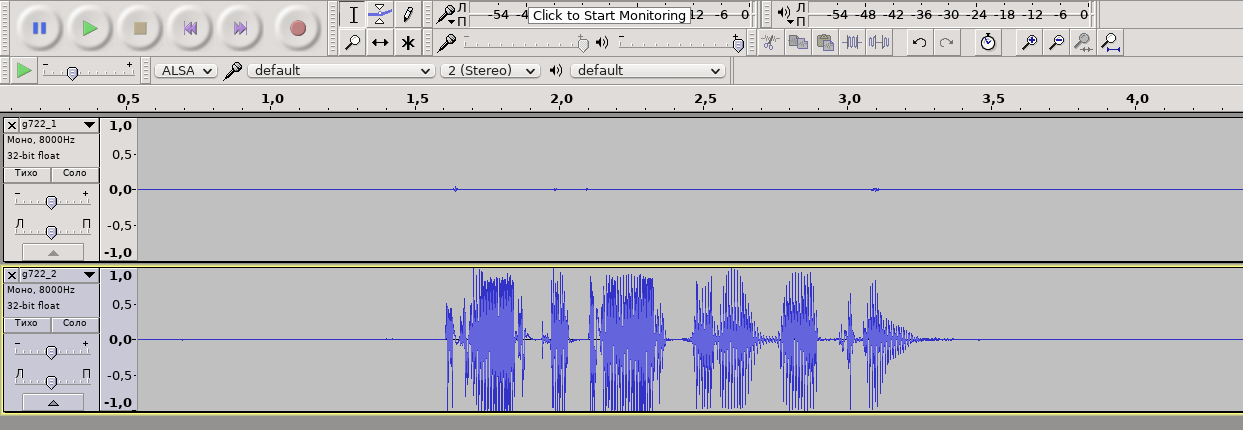Viewport: 1243px width, 430px height.
Task: Click the Copy icon
Action: coord(797,42)
